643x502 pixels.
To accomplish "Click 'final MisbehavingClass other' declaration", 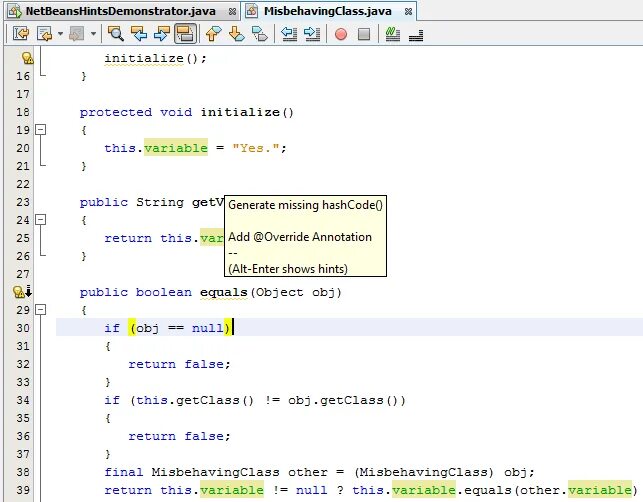I will tap(216, 472).
